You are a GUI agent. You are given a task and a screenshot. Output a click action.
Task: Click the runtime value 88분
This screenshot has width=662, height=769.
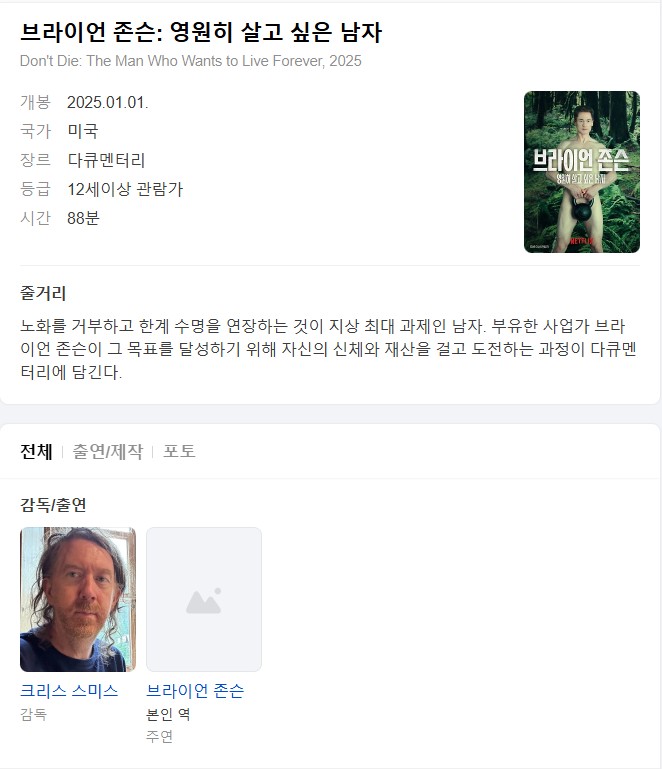pos(83,218)
